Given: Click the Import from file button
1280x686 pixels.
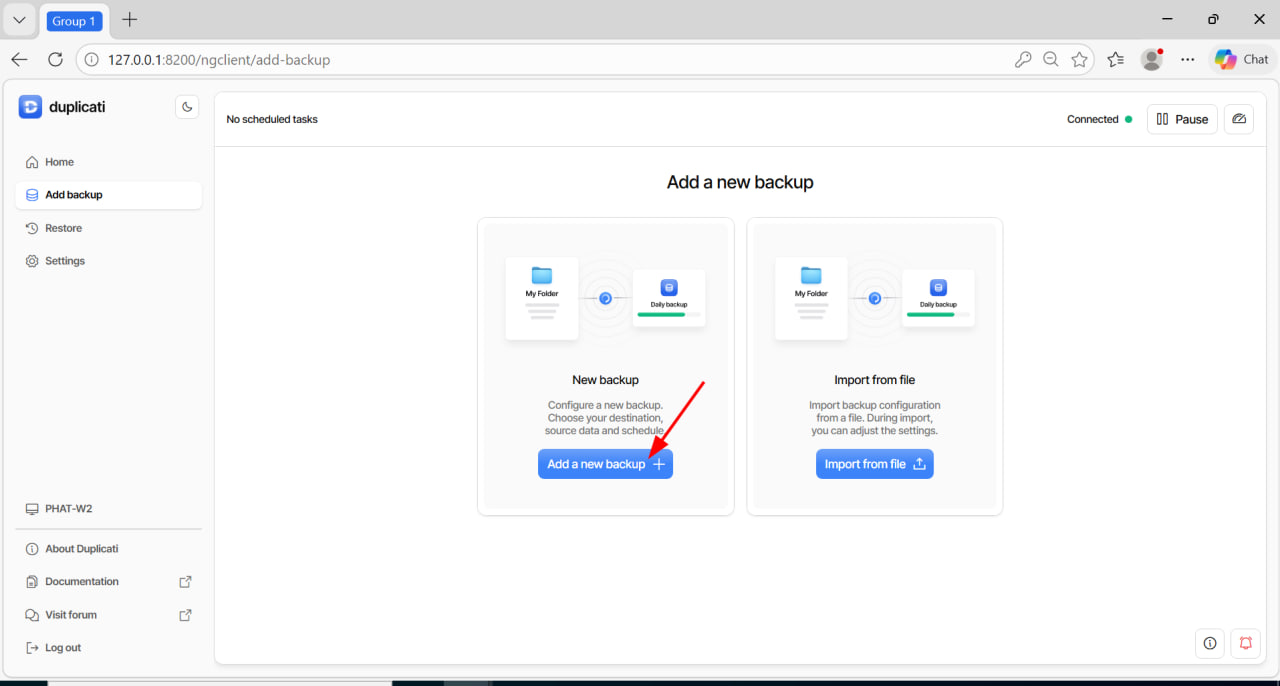Looking at the screenshot, I should pos(874,463).
